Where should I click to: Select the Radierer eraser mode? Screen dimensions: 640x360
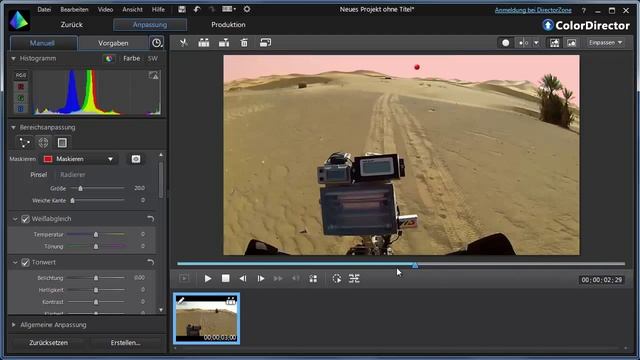tap(73, 175)
